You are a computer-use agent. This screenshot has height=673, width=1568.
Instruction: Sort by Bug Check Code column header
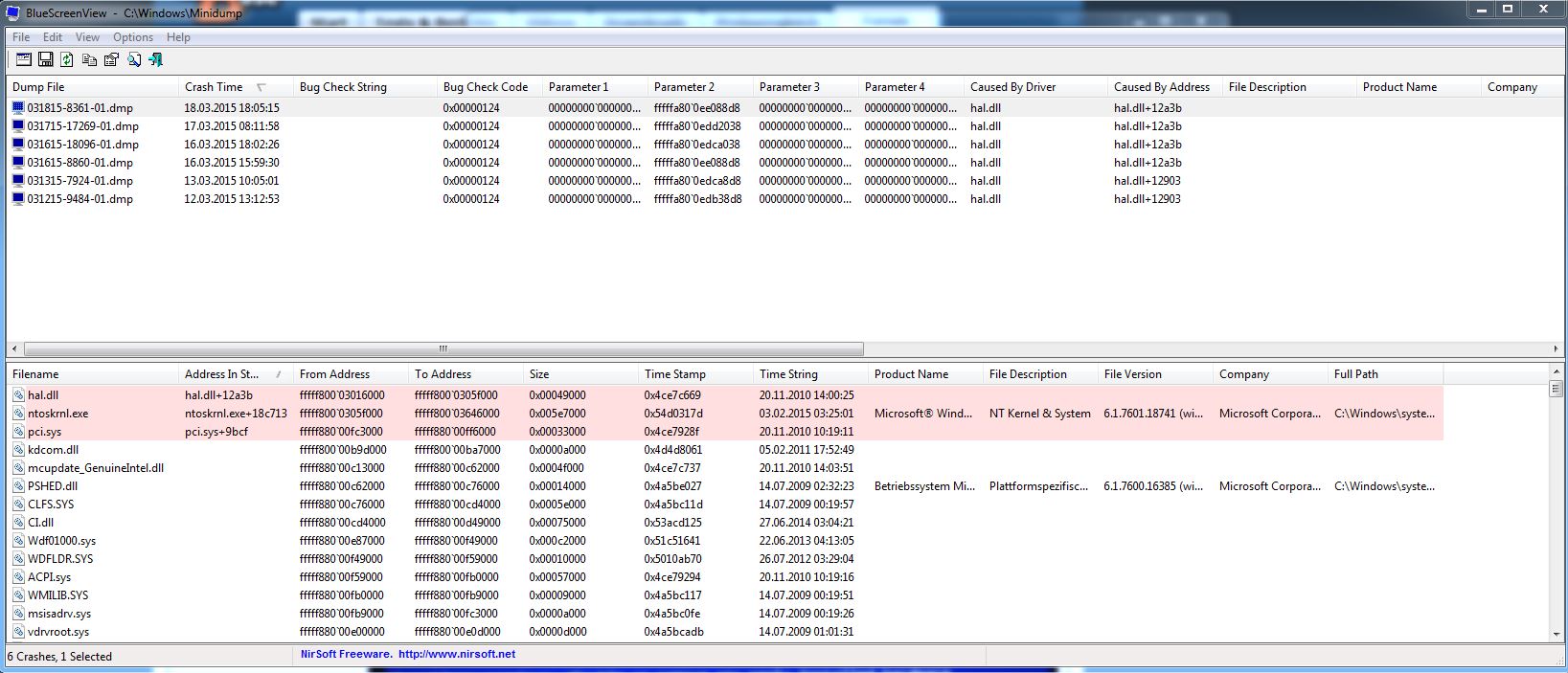pyautogui.click(x=489, y=87)
